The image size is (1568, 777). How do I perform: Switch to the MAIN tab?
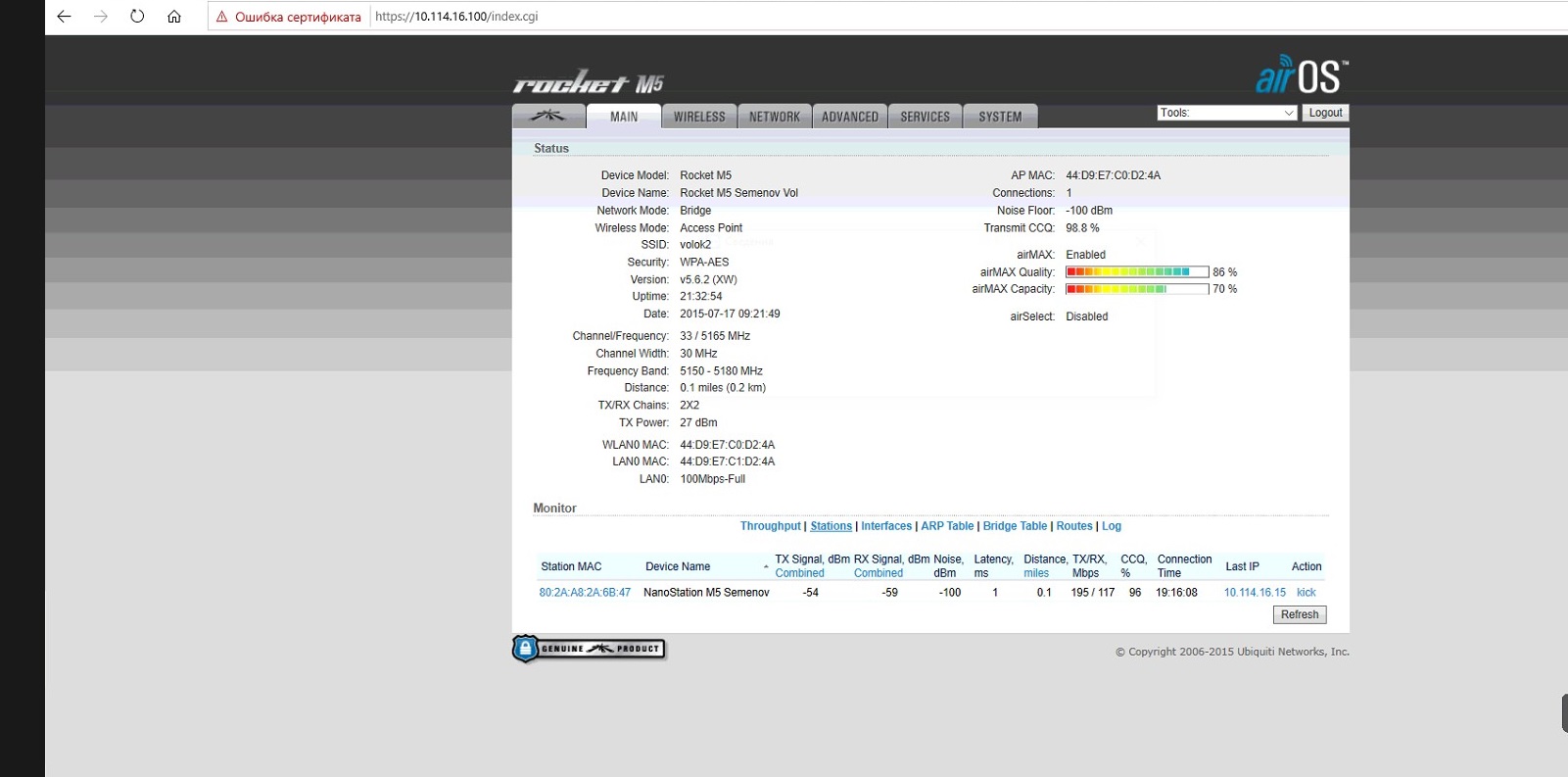[x=624, y=116]
